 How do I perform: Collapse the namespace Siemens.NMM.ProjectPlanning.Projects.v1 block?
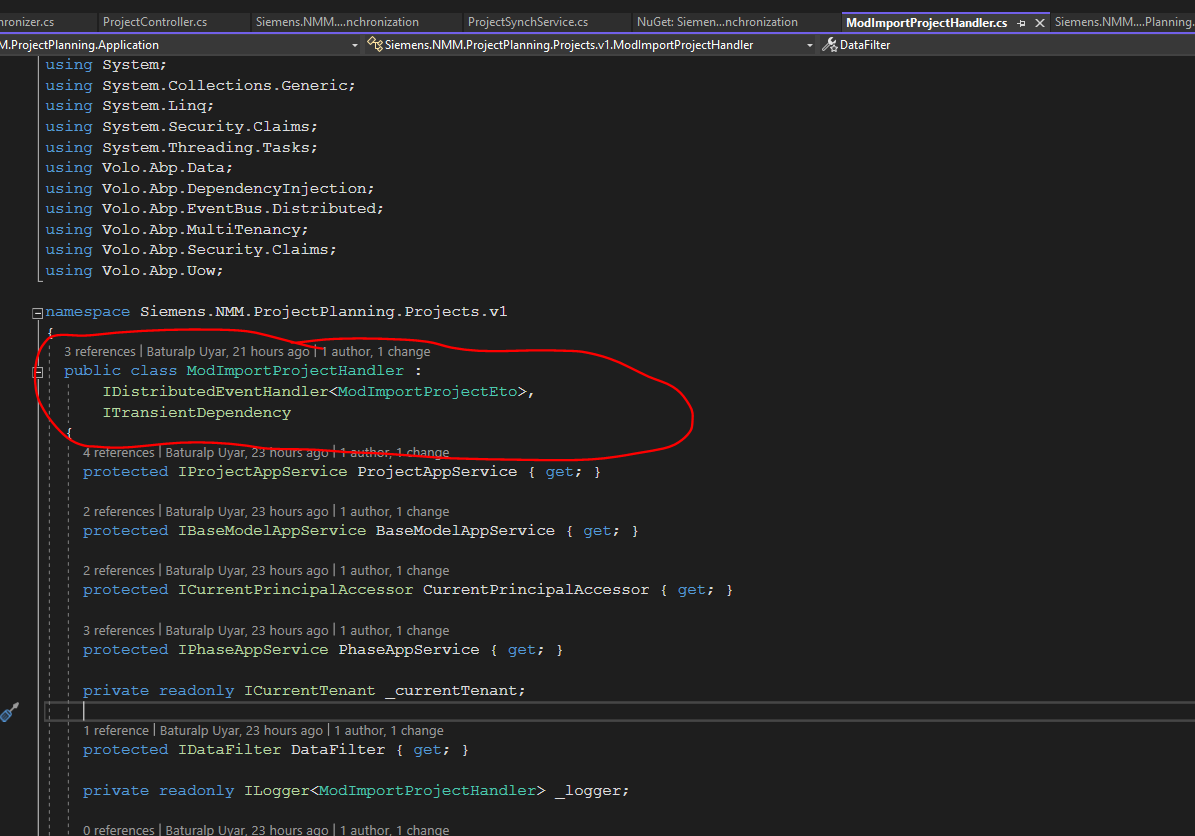coord(38,312)
